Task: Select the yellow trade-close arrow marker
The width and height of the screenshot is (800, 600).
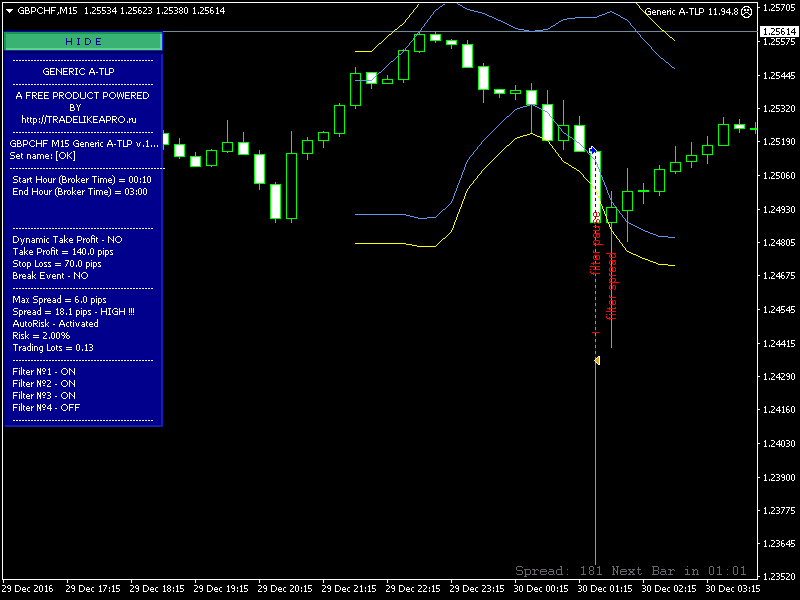Action: tap(596, 361)
